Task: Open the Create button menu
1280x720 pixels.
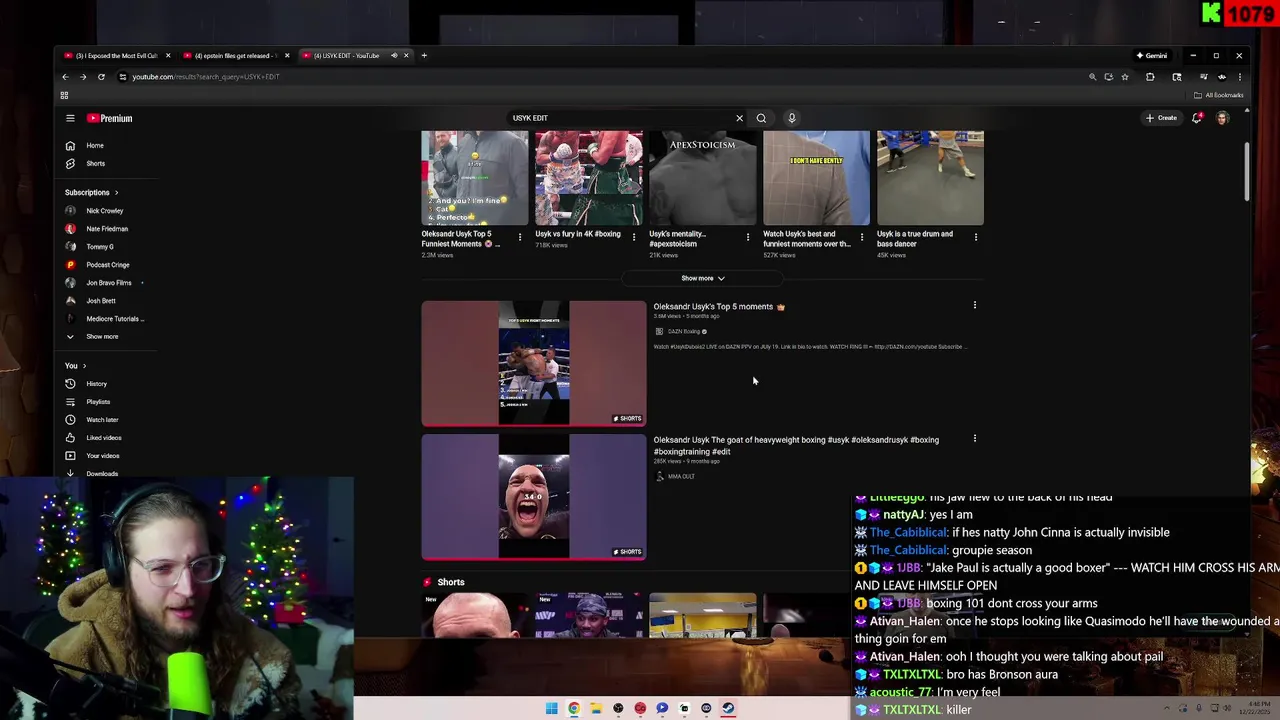Action: tap(1162, 118)
